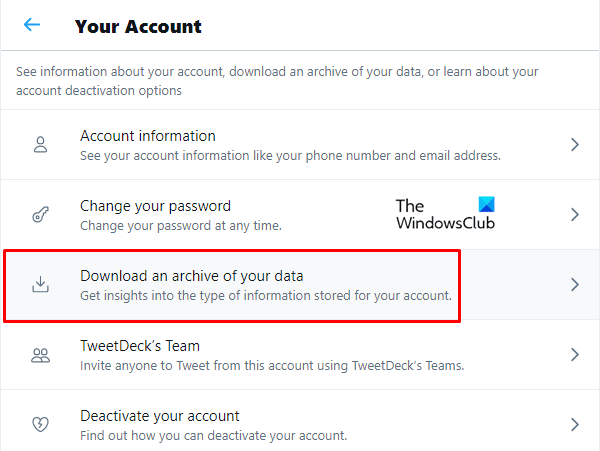The width and height of the screenshot is (600, 451).
Task: Open the Account information menu item
Action: [148, 136]
